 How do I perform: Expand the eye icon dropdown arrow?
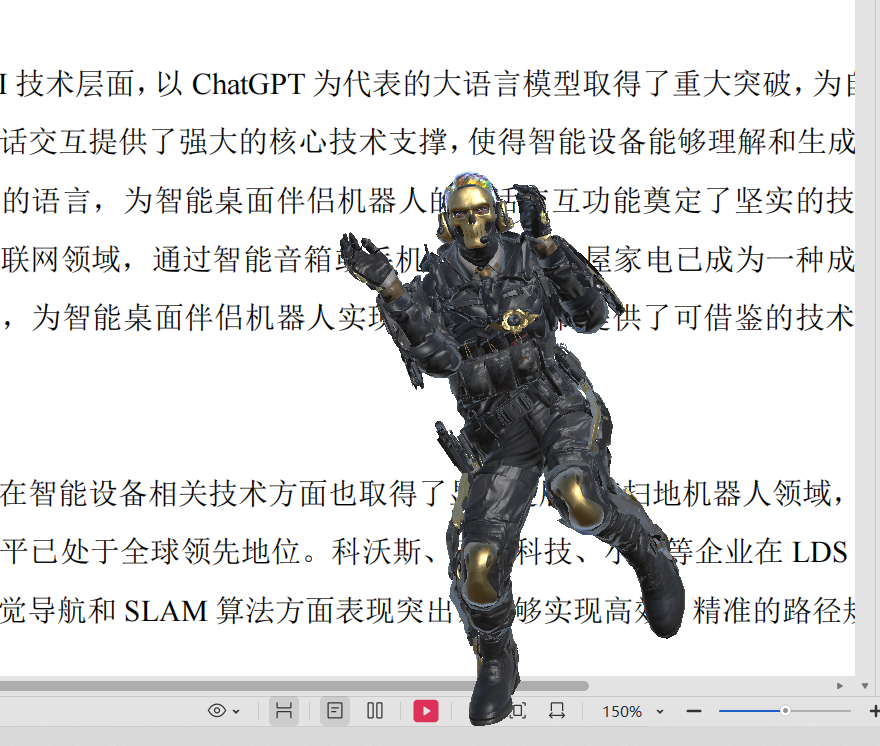(x=236, y=711)
